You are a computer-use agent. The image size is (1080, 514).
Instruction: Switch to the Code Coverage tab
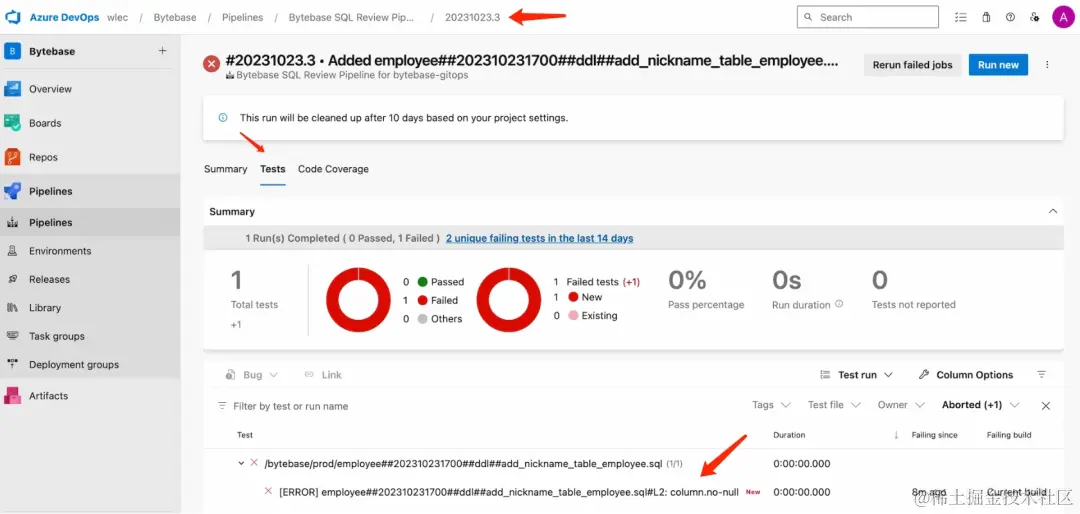coord(333,169)
